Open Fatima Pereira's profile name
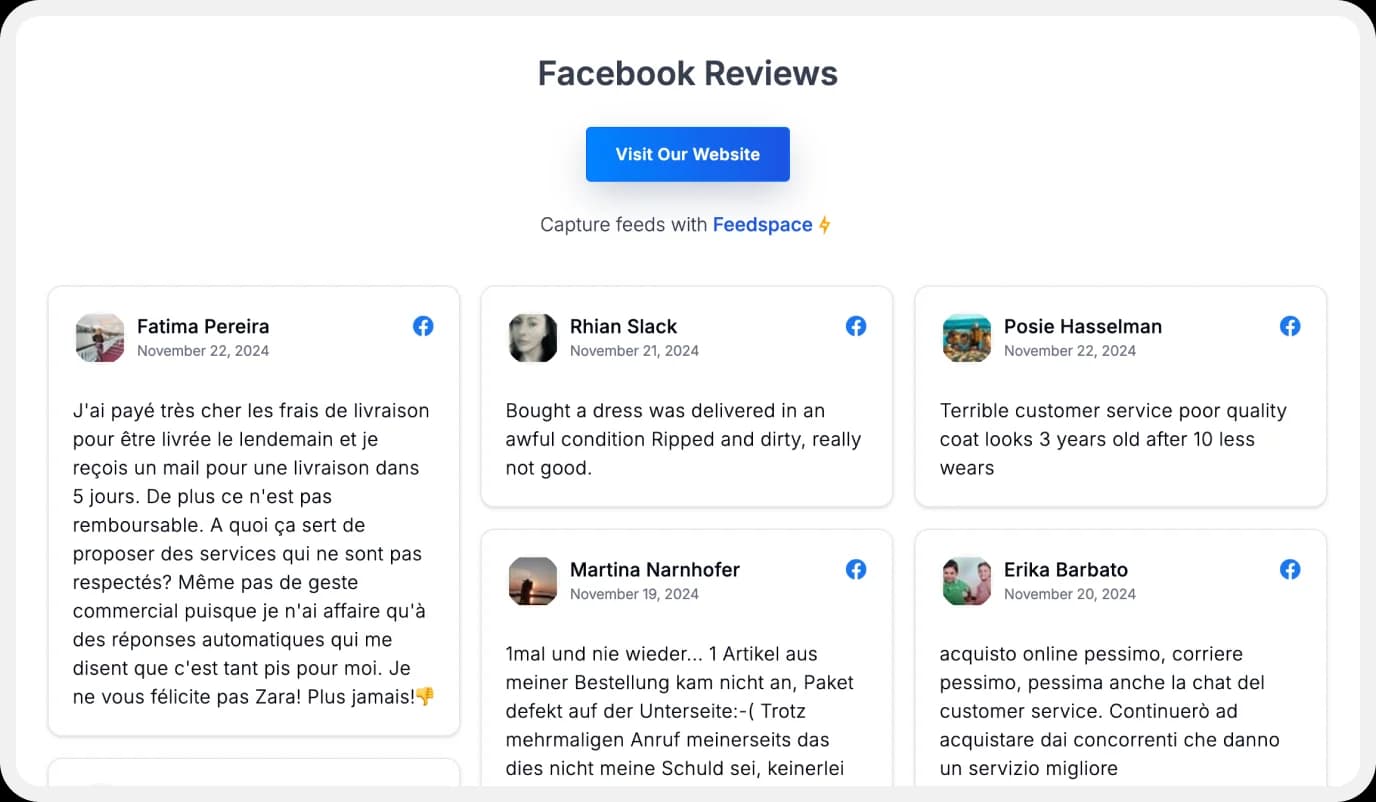Viewport: 1376px width, 802px height. [202, 326]
